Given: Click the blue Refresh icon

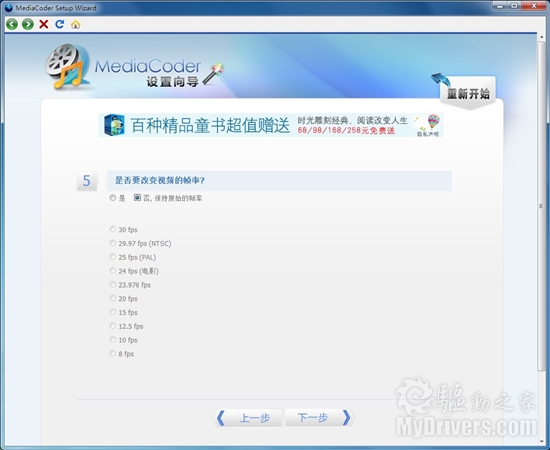Looking at the screenshot, I should 60,24.
